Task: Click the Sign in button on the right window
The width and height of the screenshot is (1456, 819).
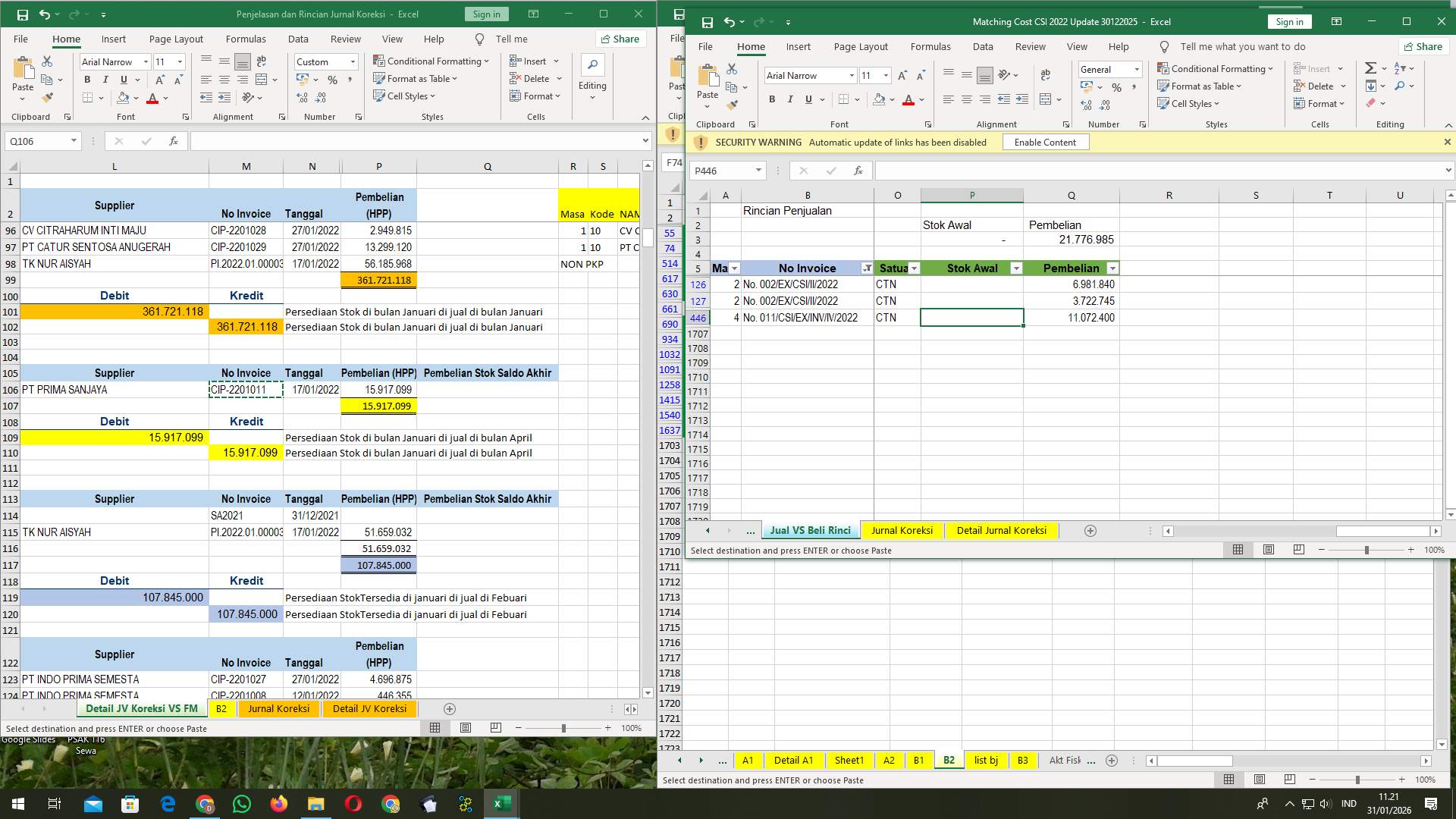Action: [x=1289, y=21]
